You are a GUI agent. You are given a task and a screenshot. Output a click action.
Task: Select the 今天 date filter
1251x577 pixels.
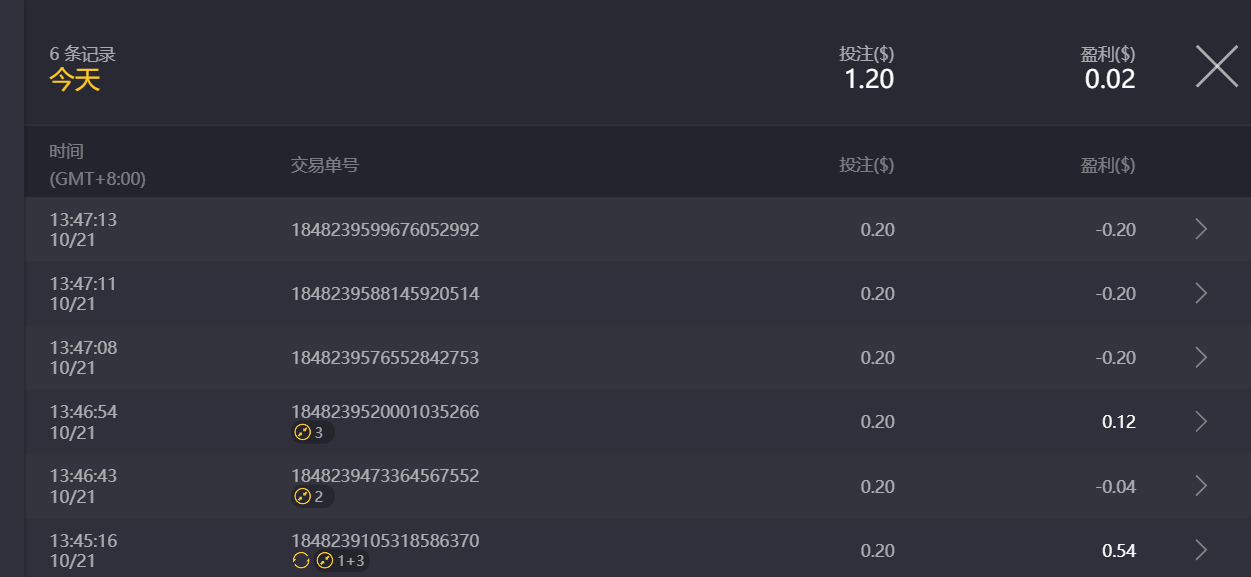(75, 80)
